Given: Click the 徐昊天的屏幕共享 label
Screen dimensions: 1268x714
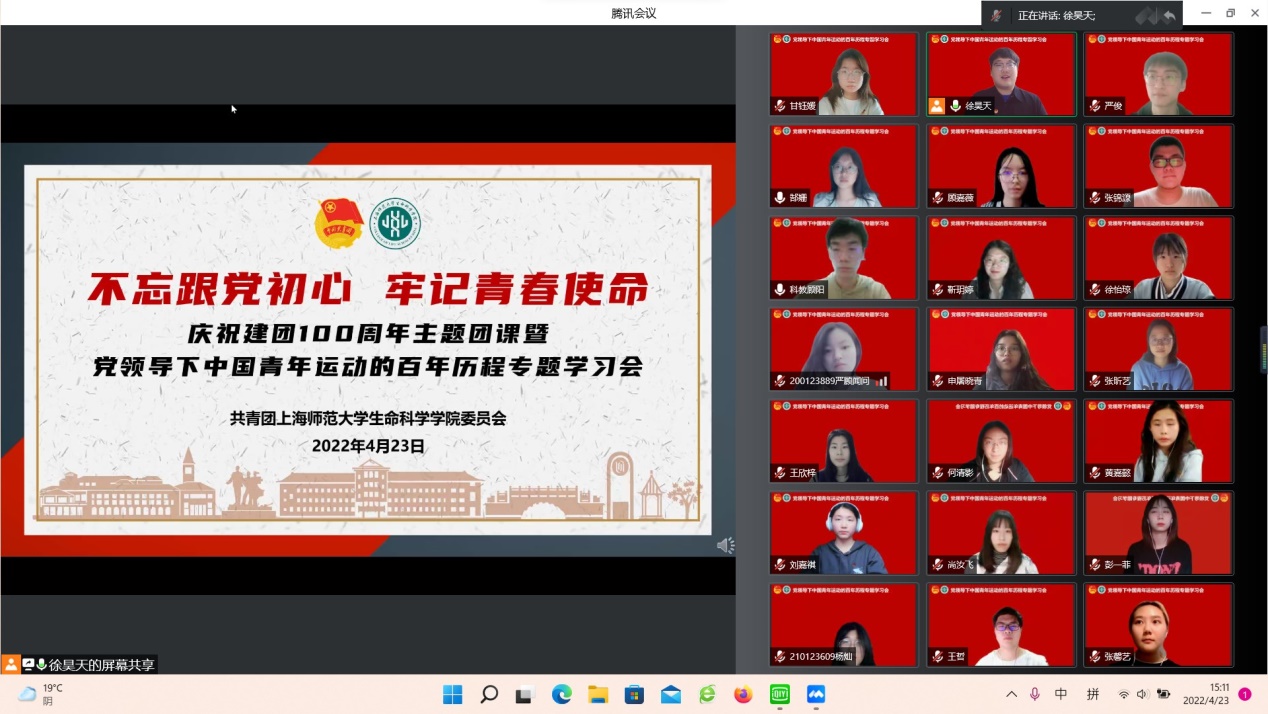Looking at the screenshot, I should pyautogui.click(x=101, y=664).
